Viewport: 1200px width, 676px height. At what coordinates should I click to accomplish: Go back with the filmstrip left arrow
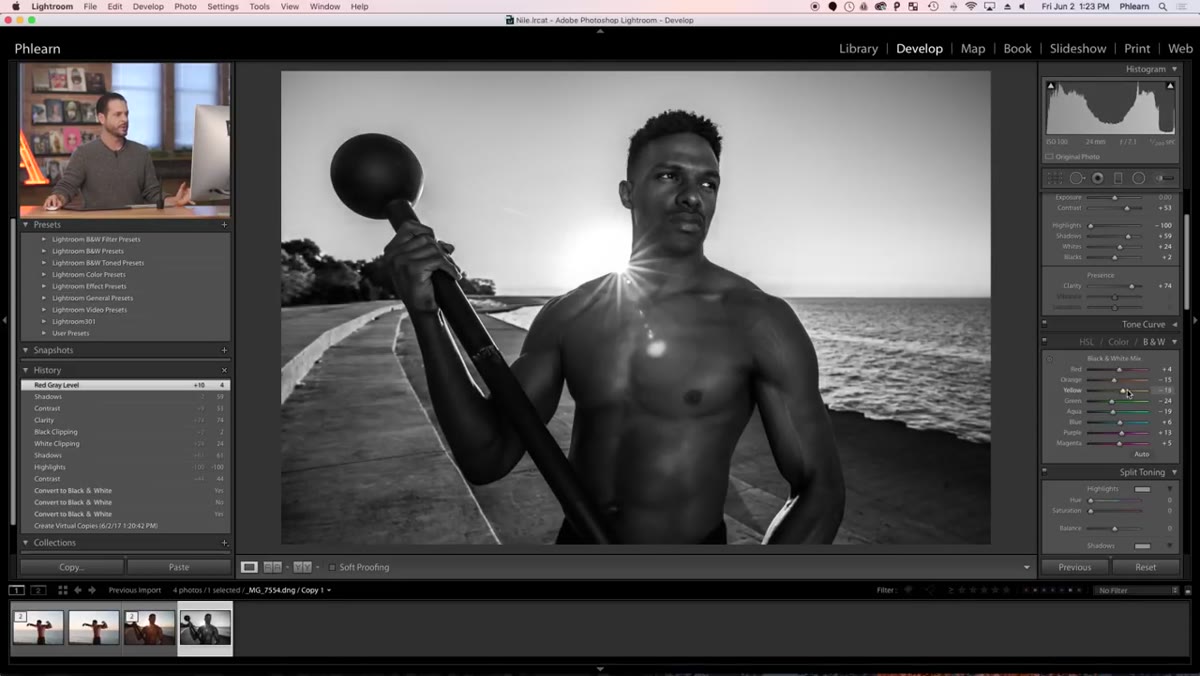78,590
